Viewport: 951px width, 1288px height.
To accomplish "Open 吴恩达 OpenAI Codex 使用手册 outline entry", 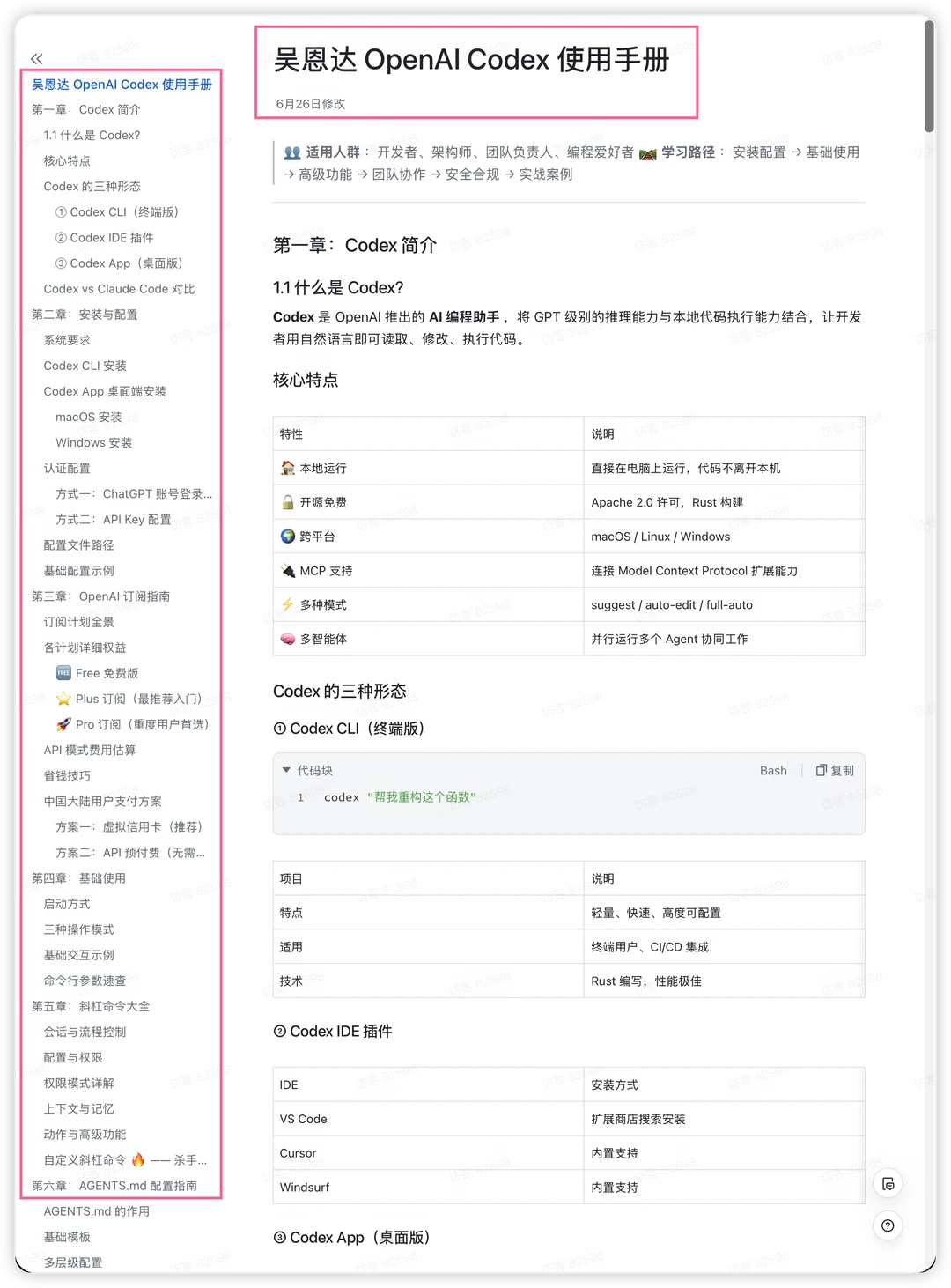I will (x=122, y=85).
